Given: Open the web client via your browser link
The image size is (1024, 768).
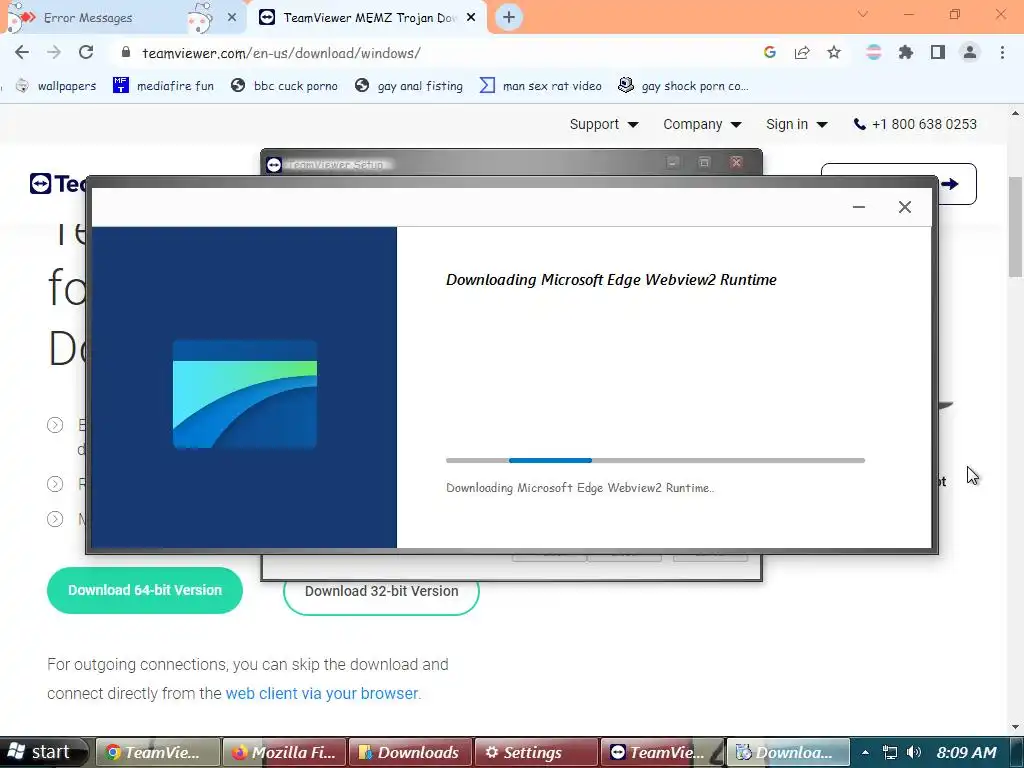Looking at the screenshot, I should (x=321, y=694).
